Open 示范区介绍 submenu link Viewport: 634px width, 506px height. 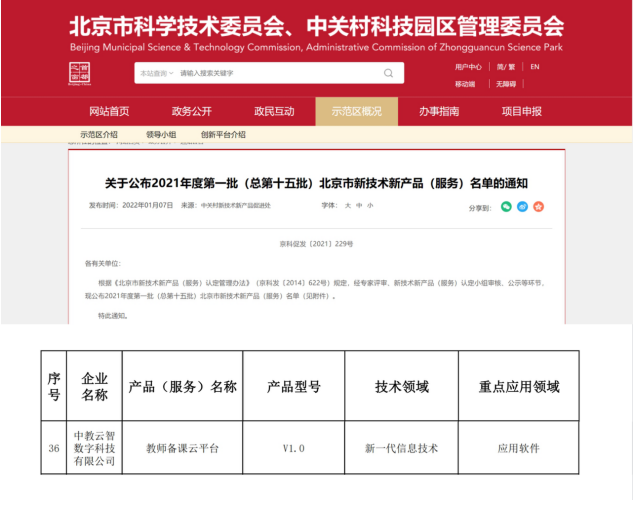tap(99, 134)
